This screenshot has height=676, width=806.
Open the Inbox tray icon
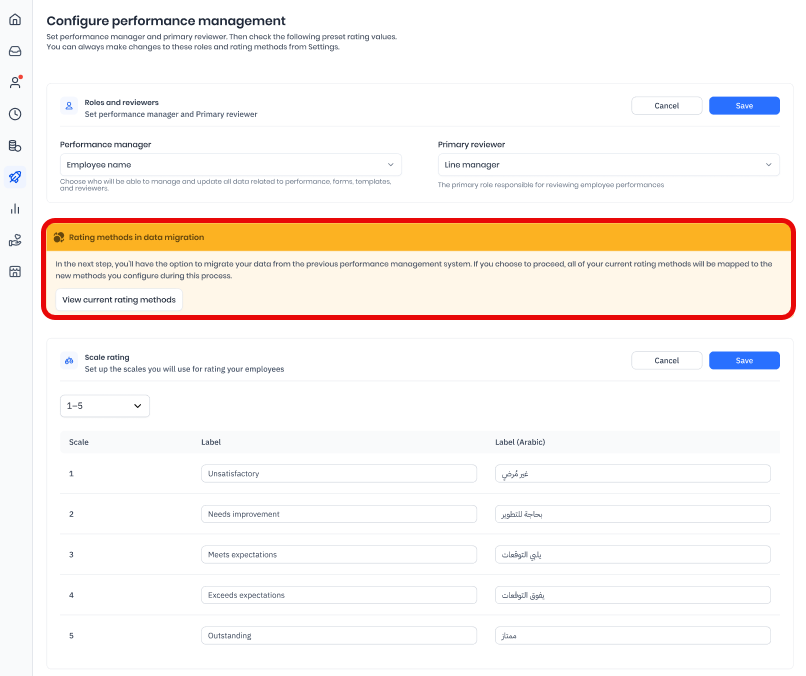pos(15,51)
